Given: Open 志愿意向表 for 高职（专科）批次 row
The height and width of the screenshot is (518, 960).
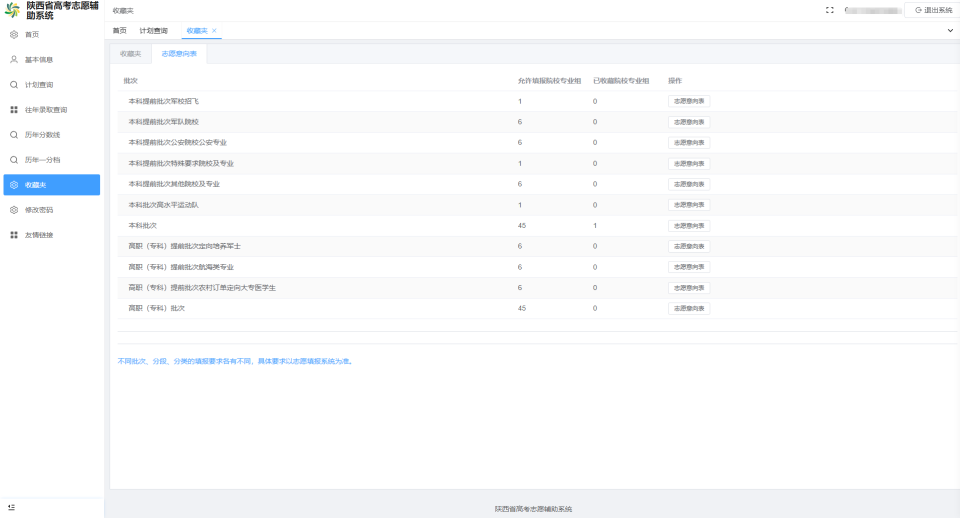Looking at the screenshot, I should click(x=689, y=309).
